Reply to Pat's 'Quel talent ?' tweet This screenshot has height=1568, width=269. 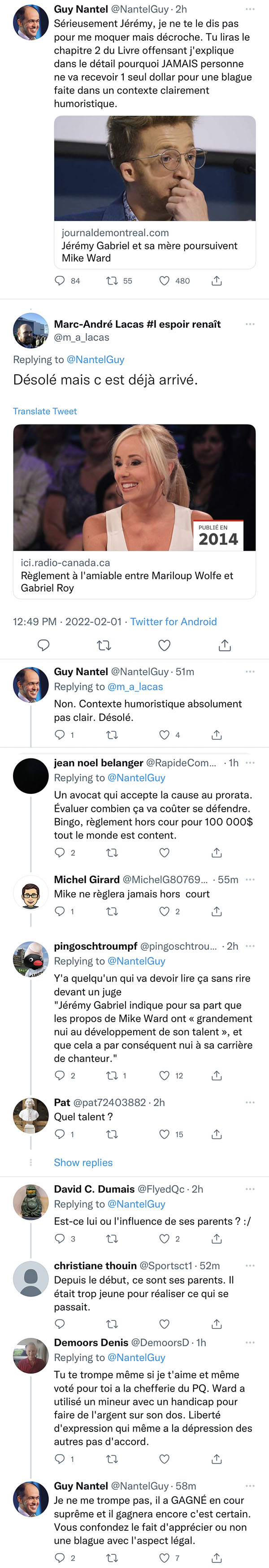tap(60, 1134)
